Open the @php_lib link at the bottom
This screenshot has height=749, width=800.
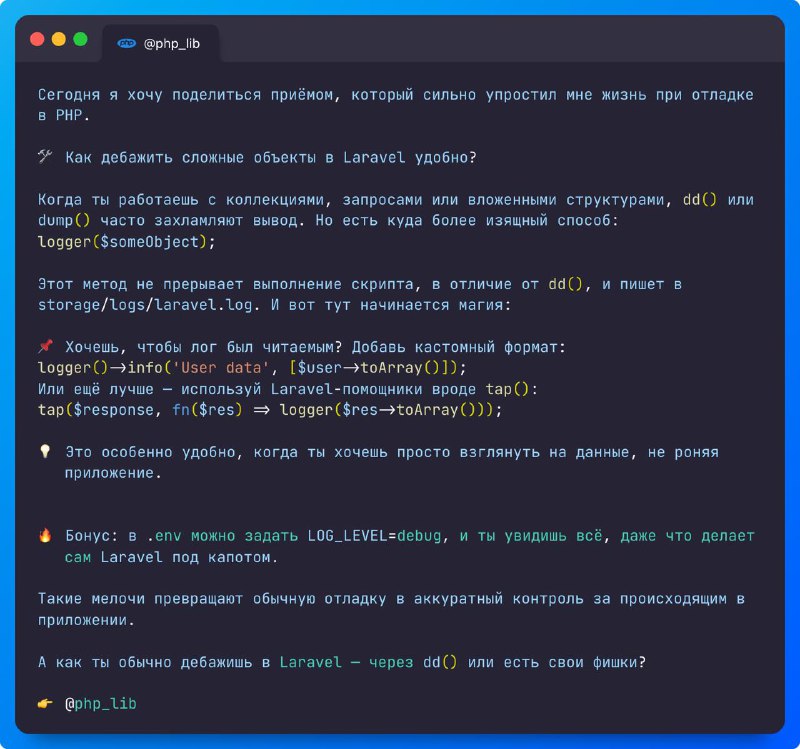coord(101,704)
